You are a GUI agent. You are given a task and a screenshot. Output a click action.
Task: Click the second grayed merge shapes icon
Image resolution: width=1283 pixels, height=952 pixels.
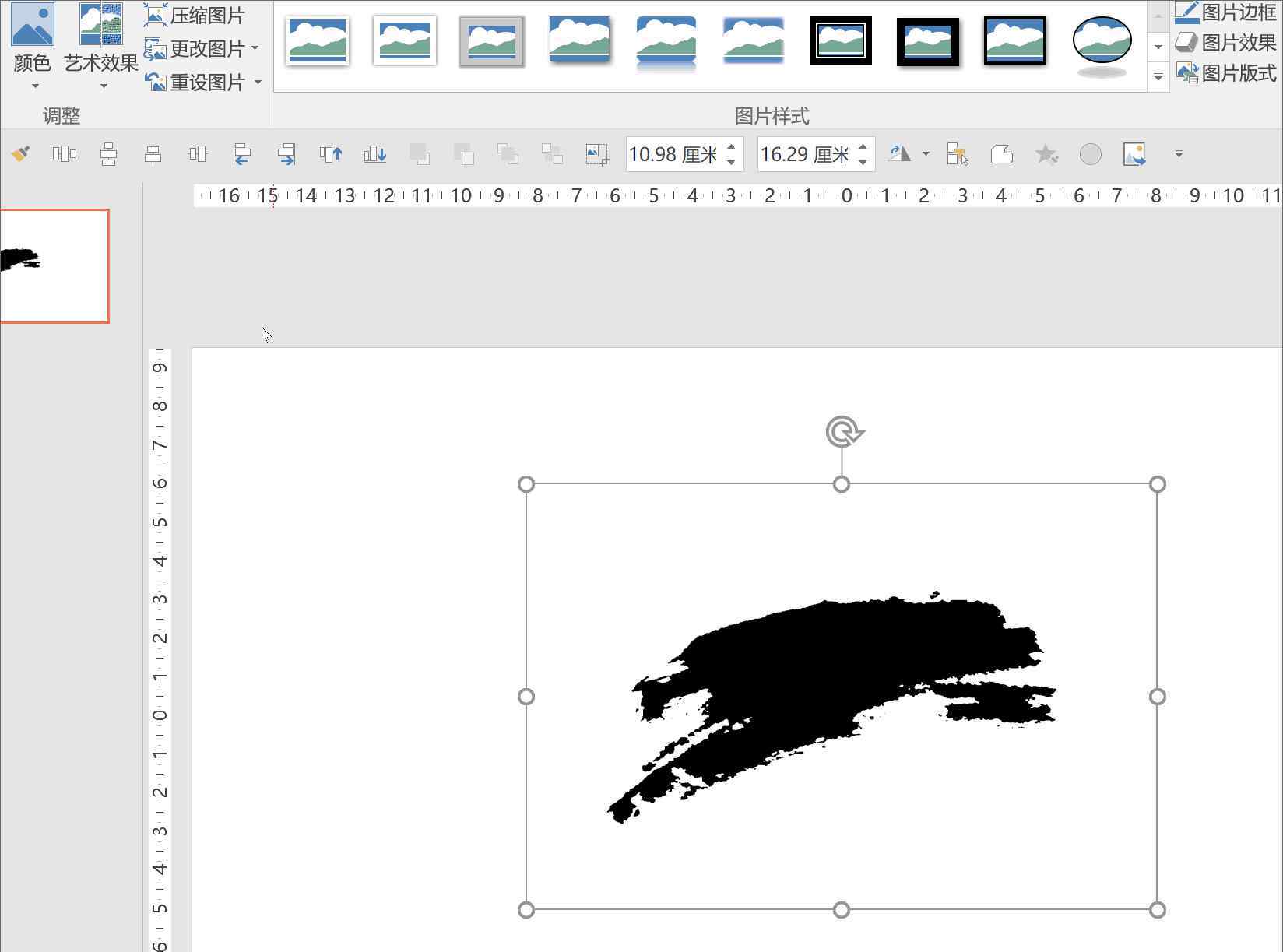click(464, 154)
